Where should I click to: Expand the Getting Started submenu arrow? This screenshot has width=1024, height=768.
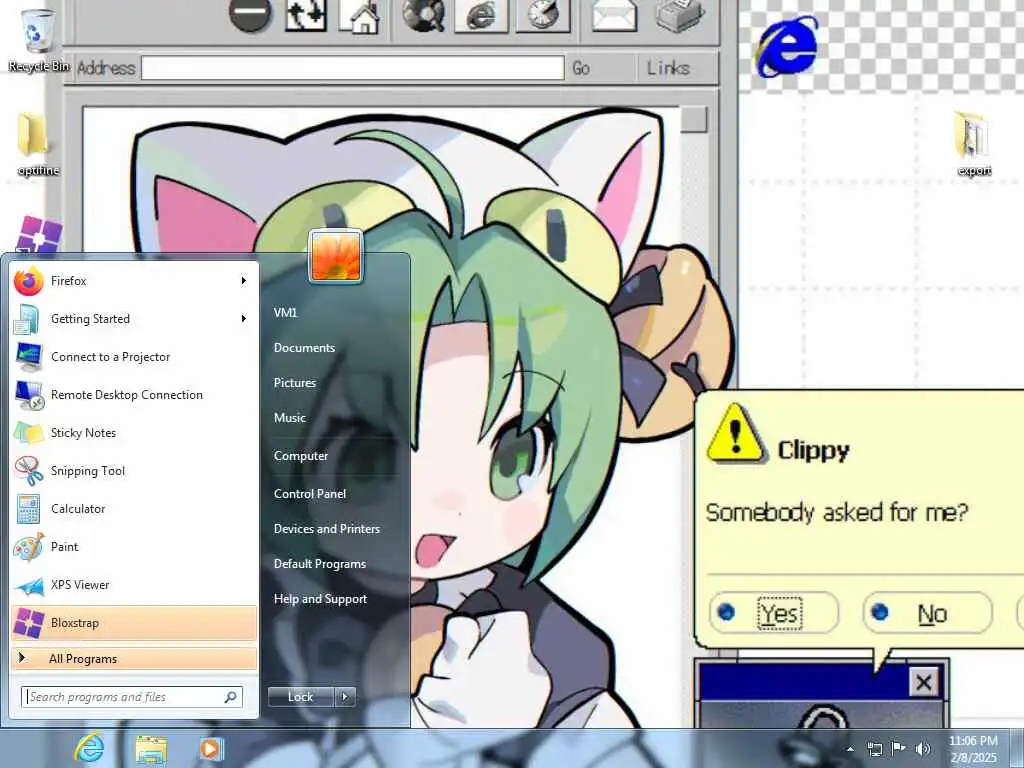pyautogui.click(x=244, y=319)
